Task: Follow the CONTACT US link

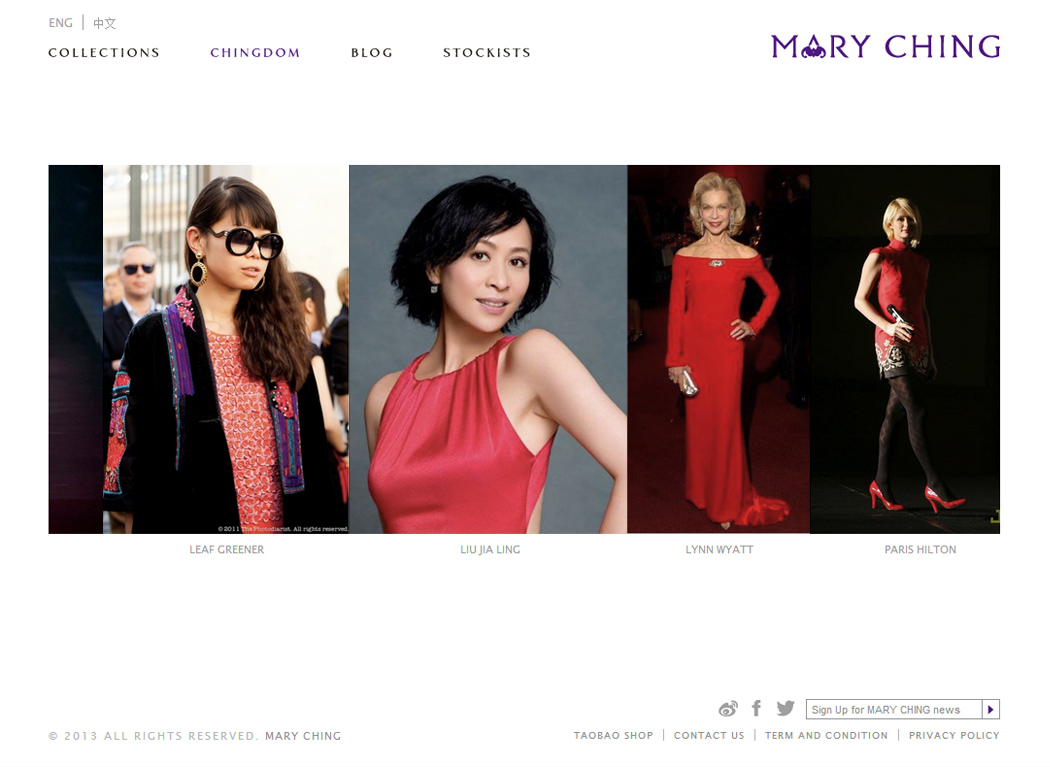Action: pyautogui.click(x=709, y=736)
